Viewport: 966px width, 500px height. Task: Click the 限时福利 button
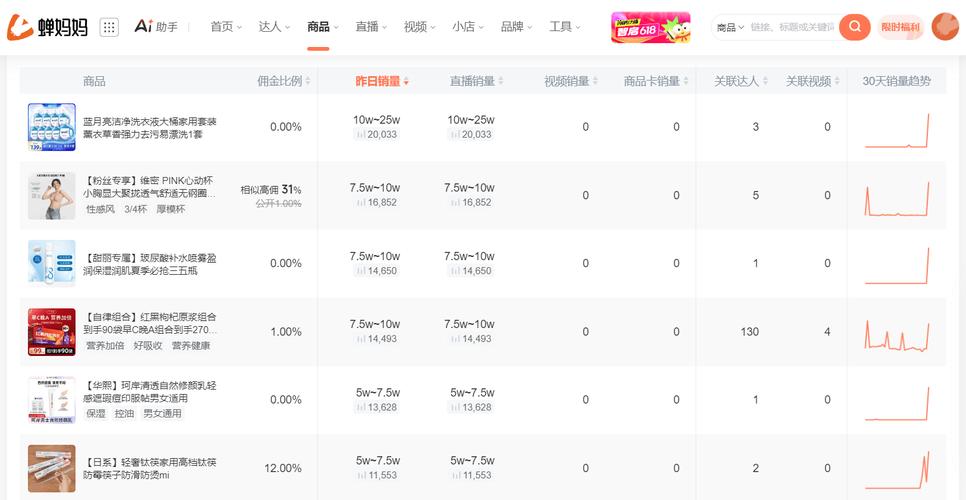900,27
